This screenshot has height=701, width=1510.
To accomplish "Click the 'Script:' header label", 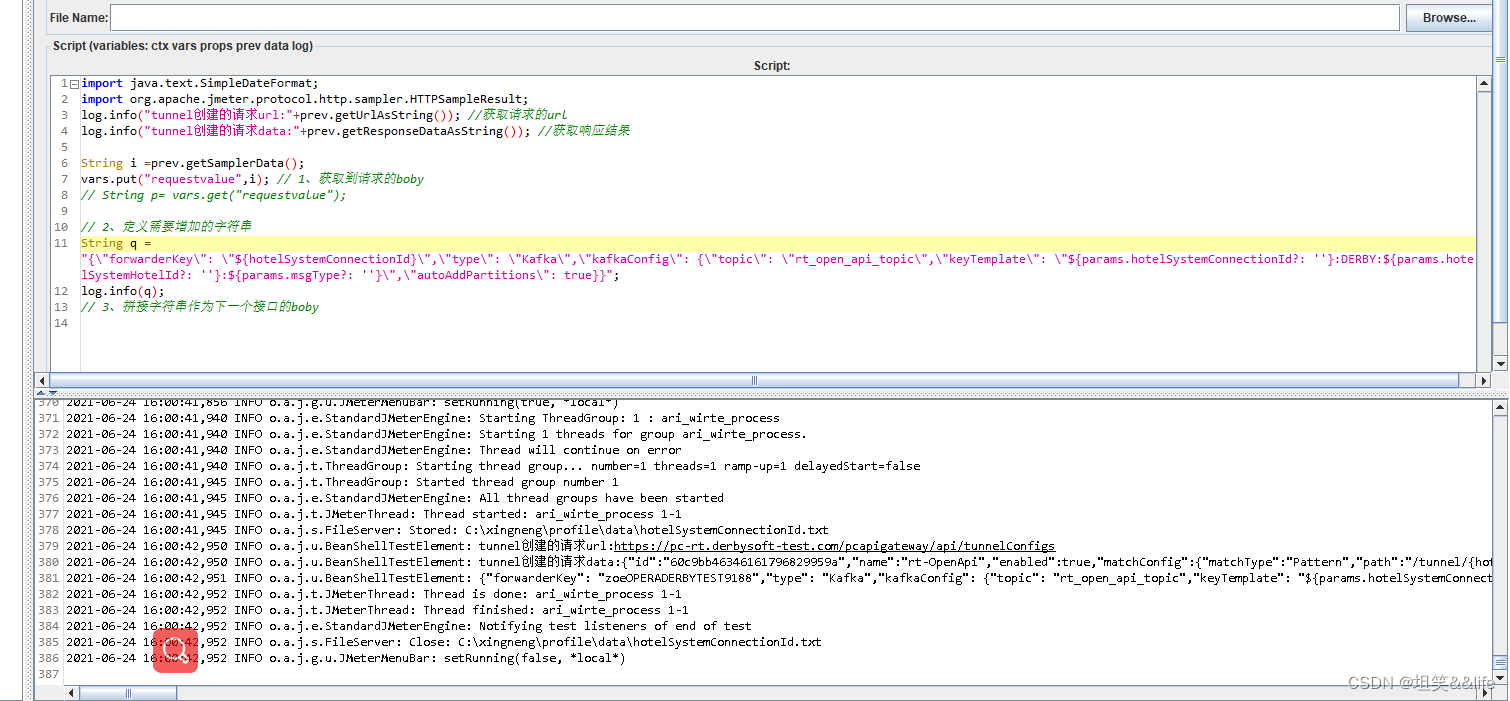I will (772, 65).
